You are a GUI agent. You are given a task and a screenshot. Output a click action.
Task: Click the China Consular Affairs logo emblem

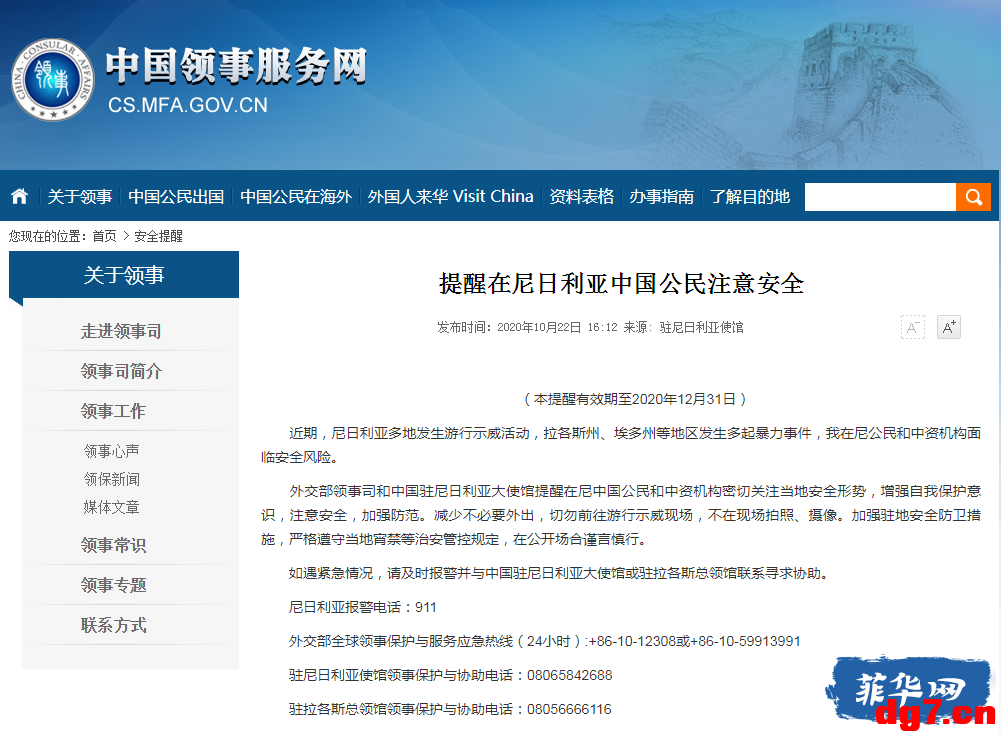click(x=53, y=80)
